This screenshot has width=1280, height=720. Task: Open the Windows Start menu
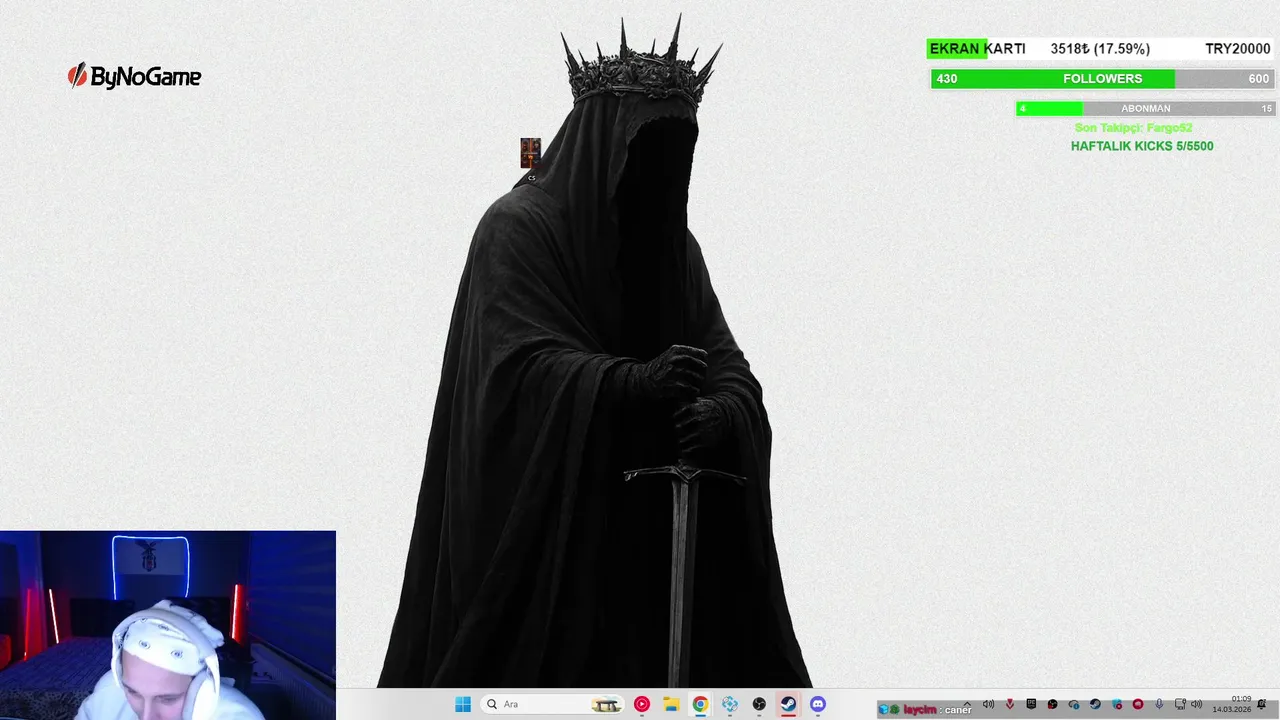click(463, 704)
